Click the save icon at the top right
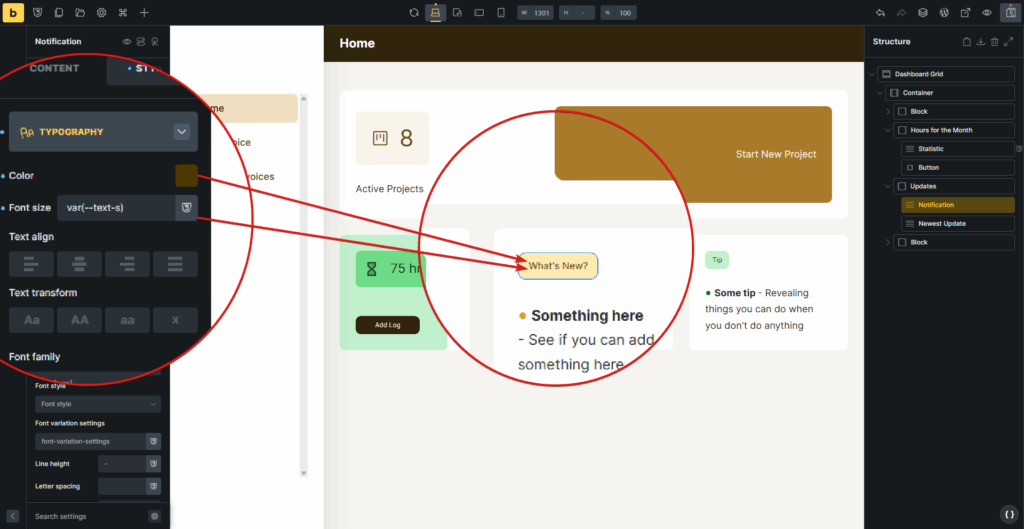The image size is (1024, 529). pos(1010,12)
